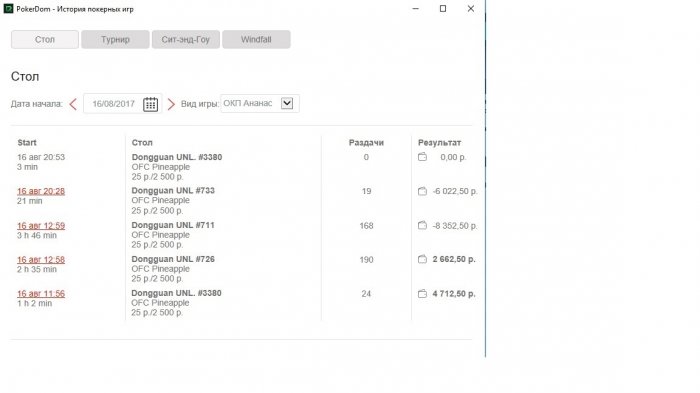Screen dimensions: 700x393
Task: Click the 3 h 46 min duration text
Action: point(37,235)
